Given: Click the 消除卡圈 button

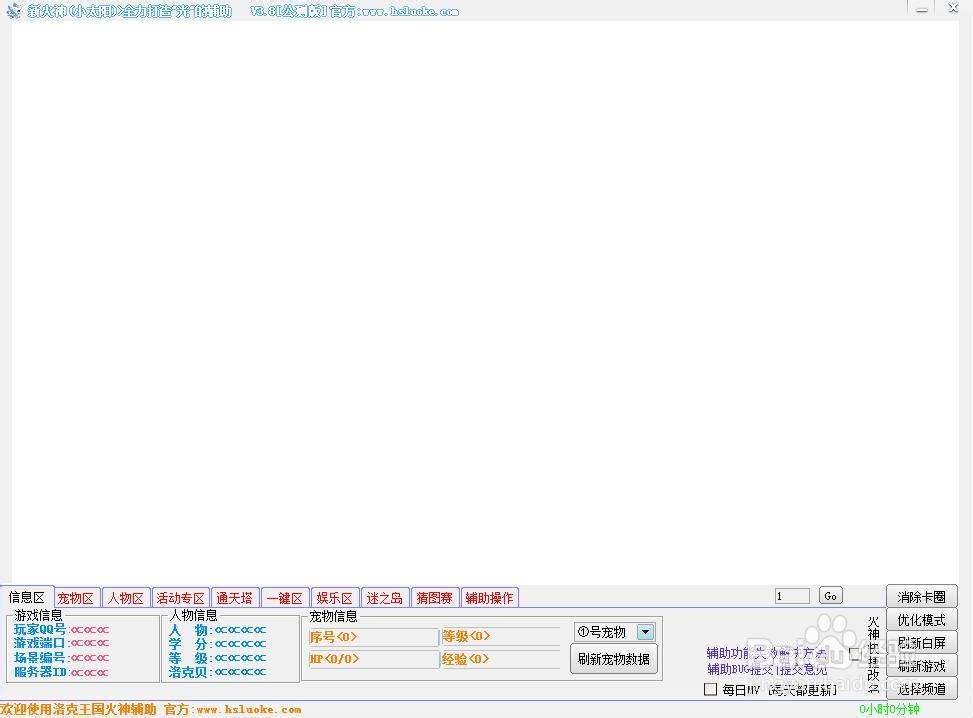Looking at the screenshot, I should point(921,596).
